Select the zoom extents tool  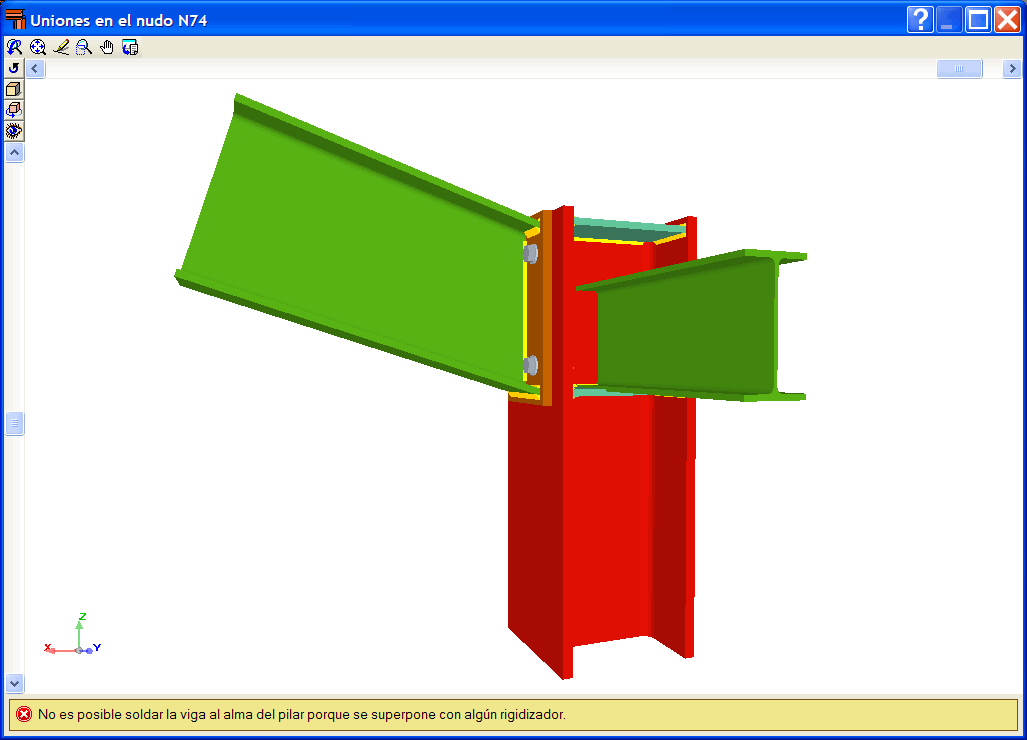point(38,47)
